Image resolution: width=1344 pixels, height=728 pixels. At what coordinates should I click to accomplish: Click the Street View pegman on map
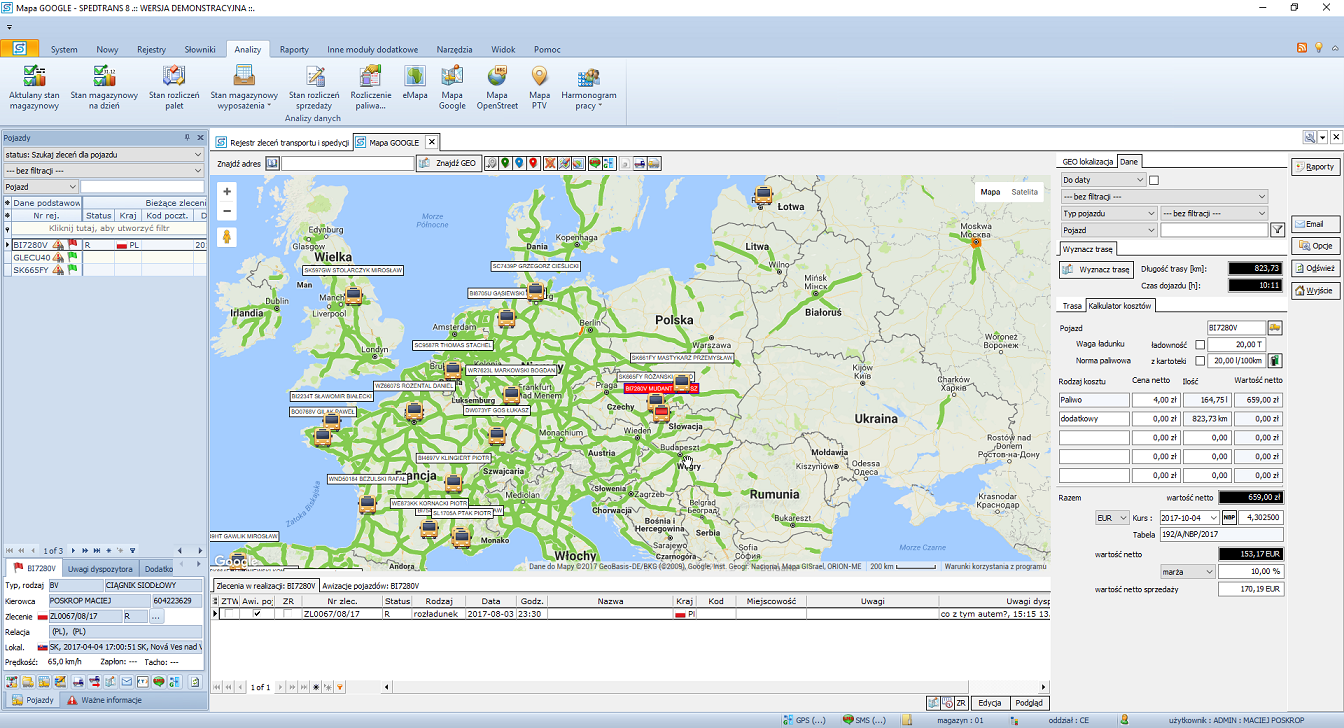point(228,237)
